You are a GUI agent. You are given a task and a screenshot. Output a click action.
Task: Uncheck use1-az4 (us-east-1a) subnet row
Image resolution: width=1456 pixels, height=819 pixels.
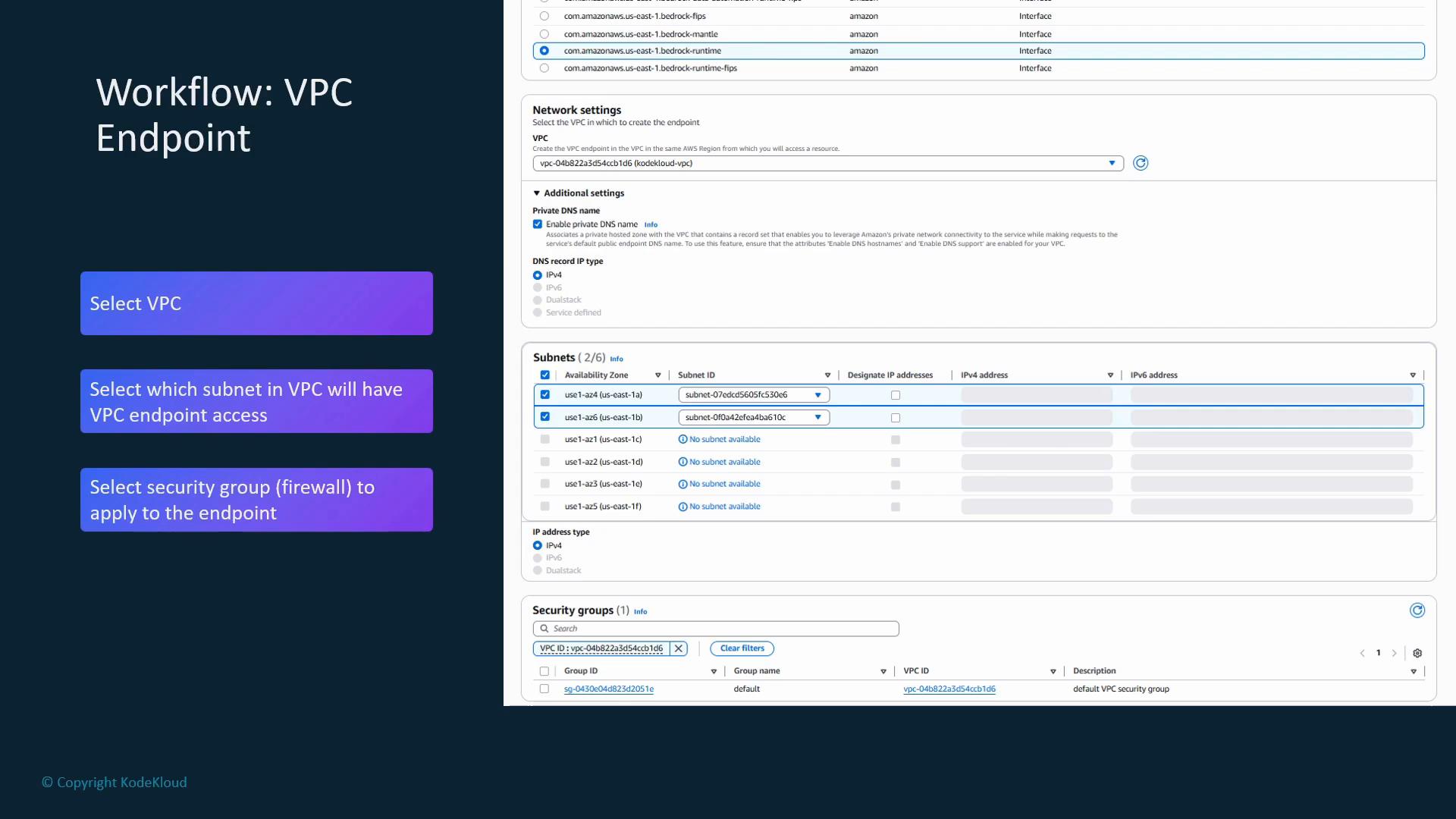pos(544,394)
